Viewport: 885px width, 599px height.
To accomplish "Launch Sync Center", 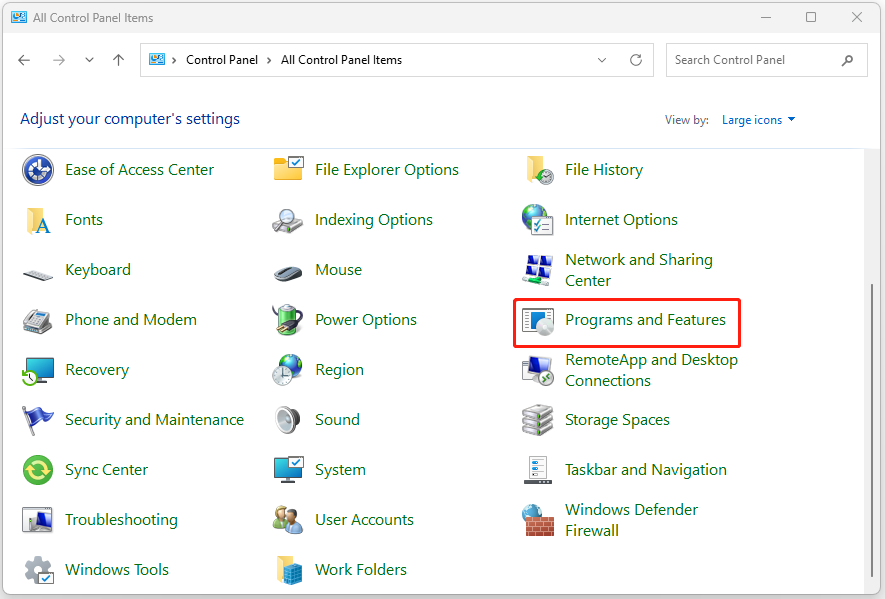I will coord(106,469).
